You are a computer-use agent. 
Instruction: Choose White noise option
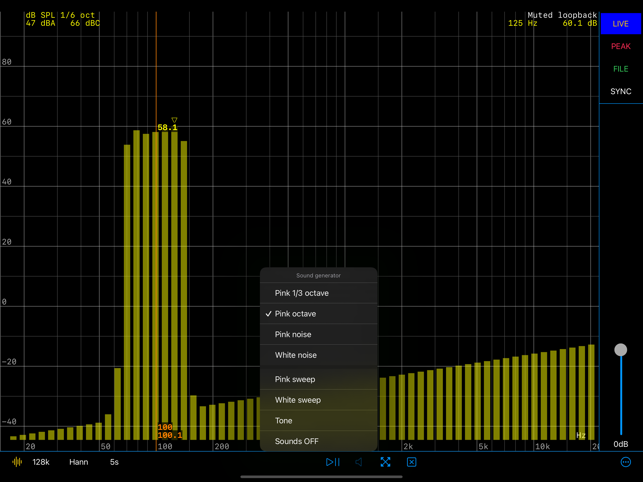[x=319, y=355]
